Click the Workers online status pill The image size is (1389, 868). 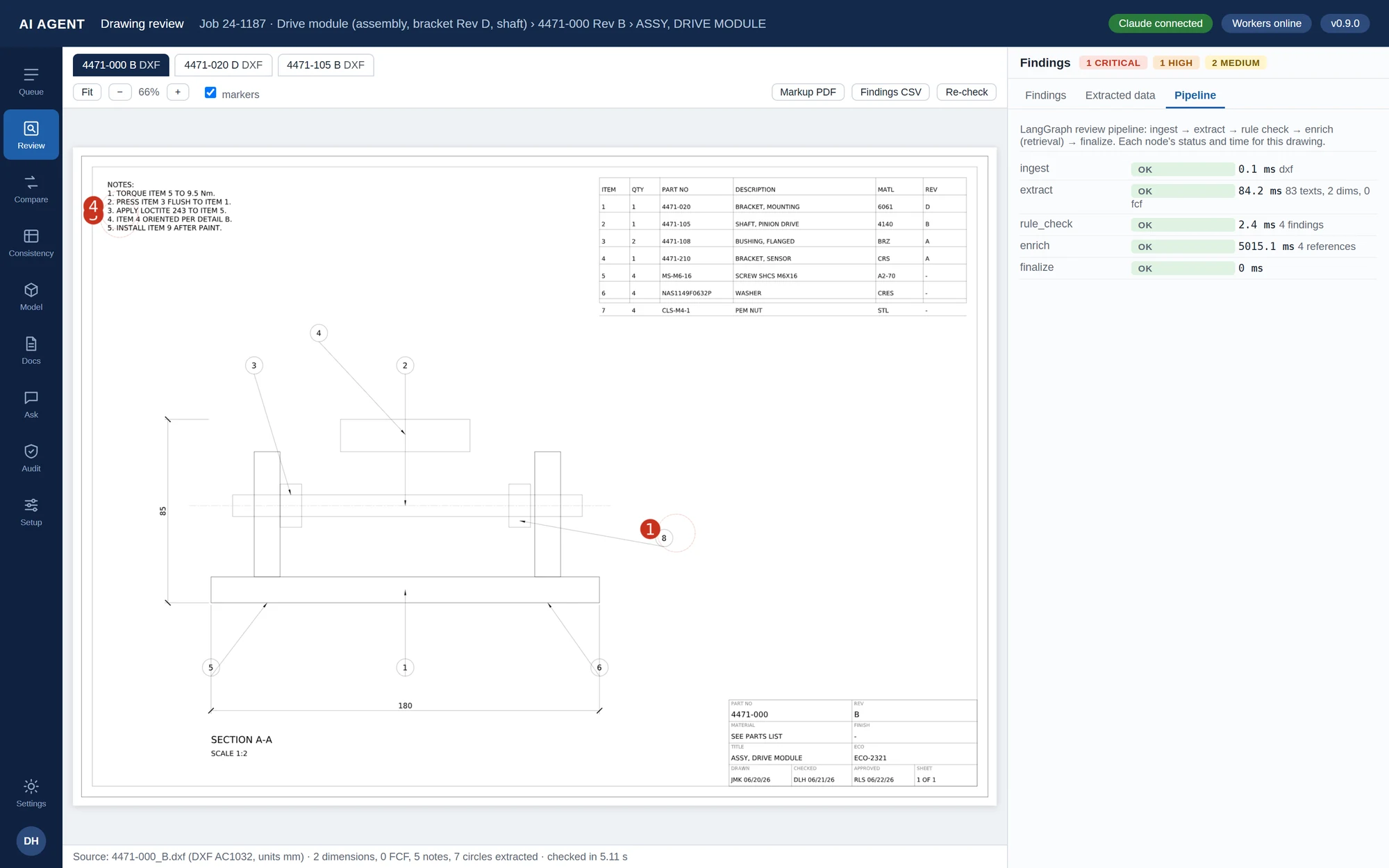coord(1266,24)
